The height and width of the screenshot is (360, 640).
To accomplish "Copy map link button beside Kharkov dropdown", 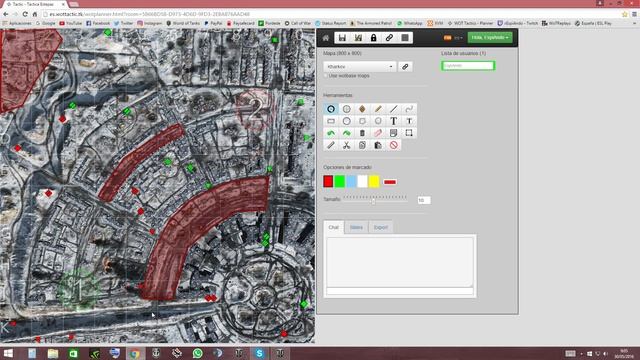I will [405, 67].
